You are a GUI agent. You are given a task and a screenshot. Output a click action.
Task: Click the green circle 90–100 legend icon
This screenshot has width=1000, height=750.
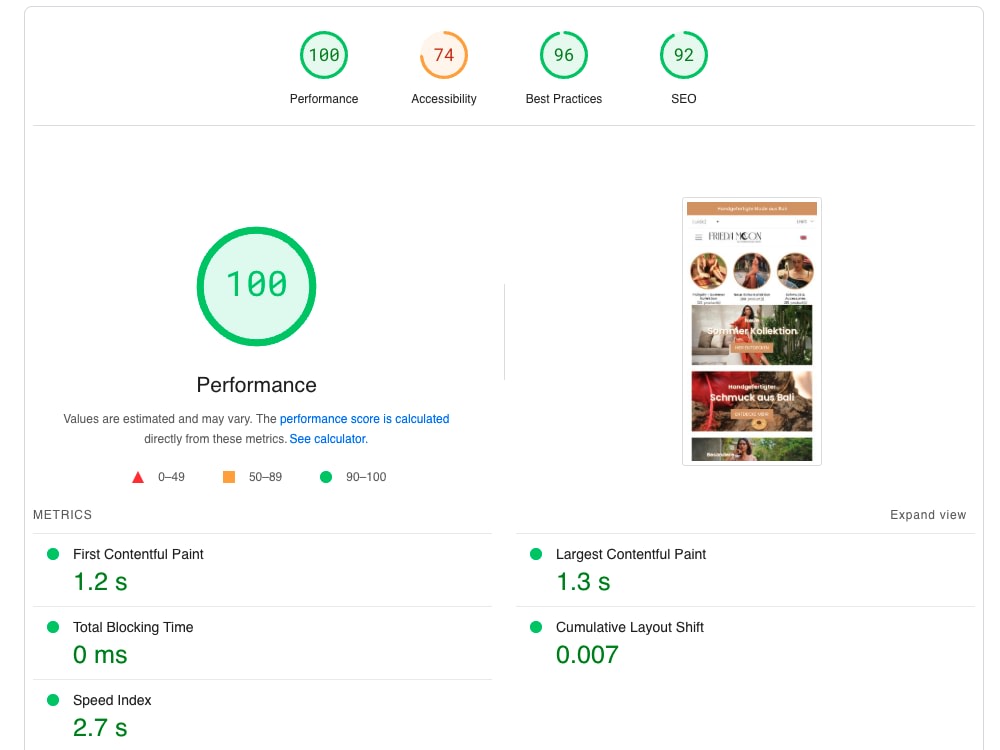tap(326, 476)
